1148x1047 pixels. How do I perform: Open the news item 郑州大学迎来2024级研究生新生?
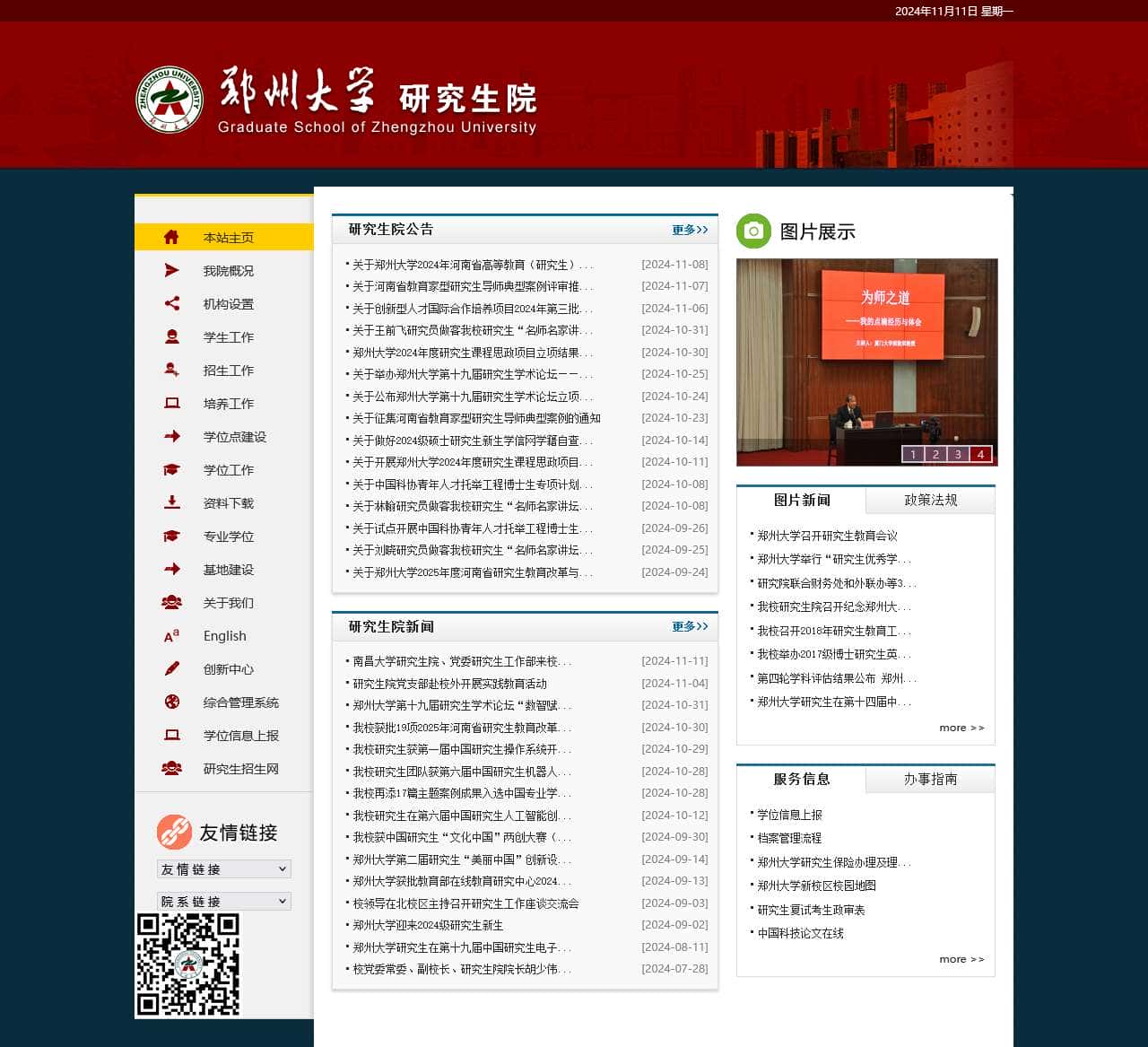coord(428,925)
